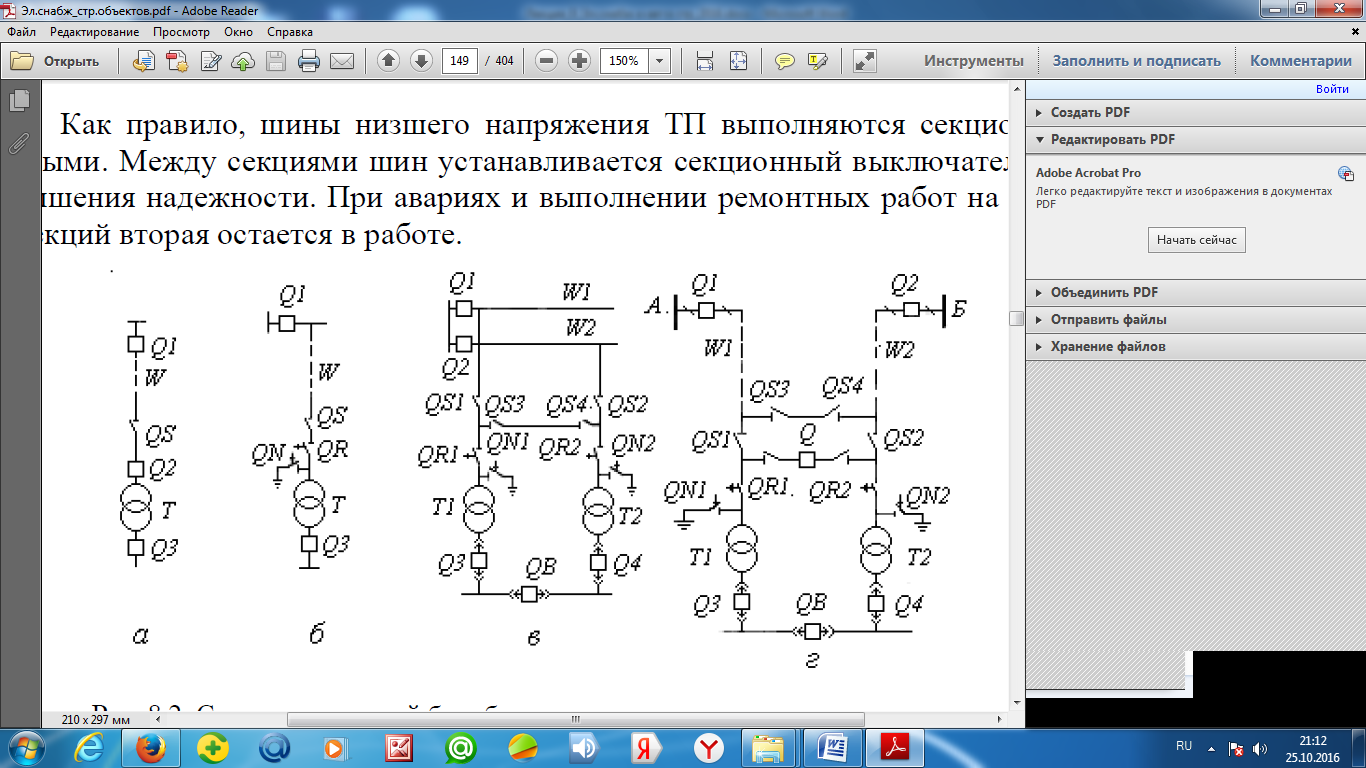The image size is (1366, 768).
Task: Open the Справка menu
Action: (x=290, y=32)
